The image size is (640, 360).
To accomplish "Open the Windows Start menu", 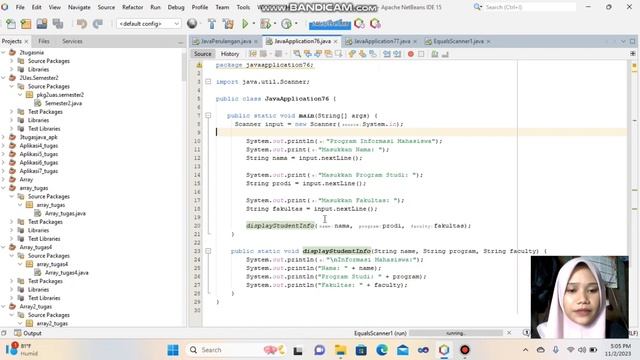I will click(173, 350).
